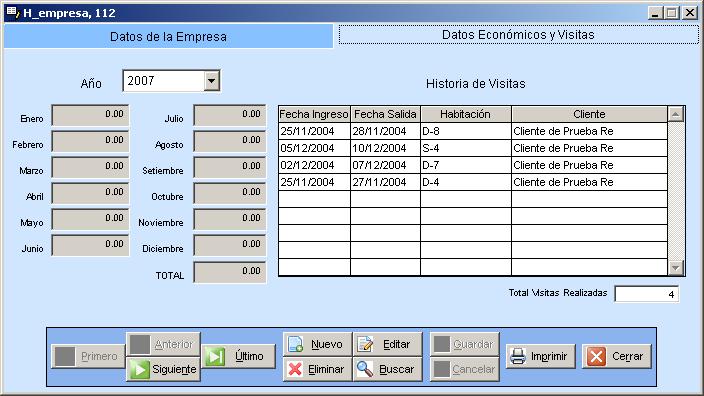
Task: Click the green play icon on Siguiente
Action: 140,370
